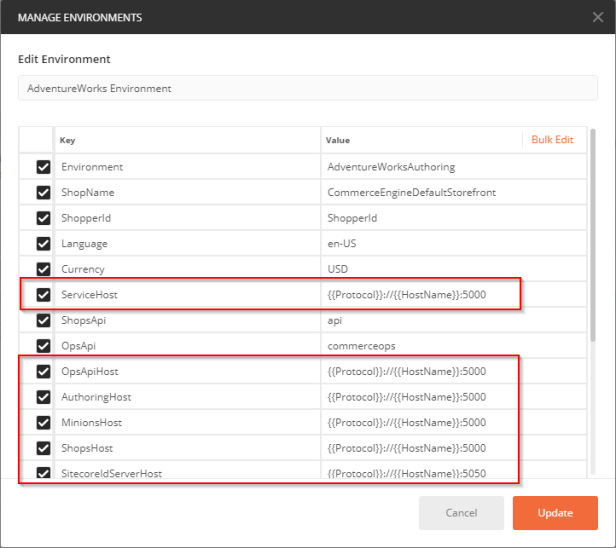Viewport: 616px width, 548px height.
Task: Toggle the ShopName row checkbox
Action: 43,193
